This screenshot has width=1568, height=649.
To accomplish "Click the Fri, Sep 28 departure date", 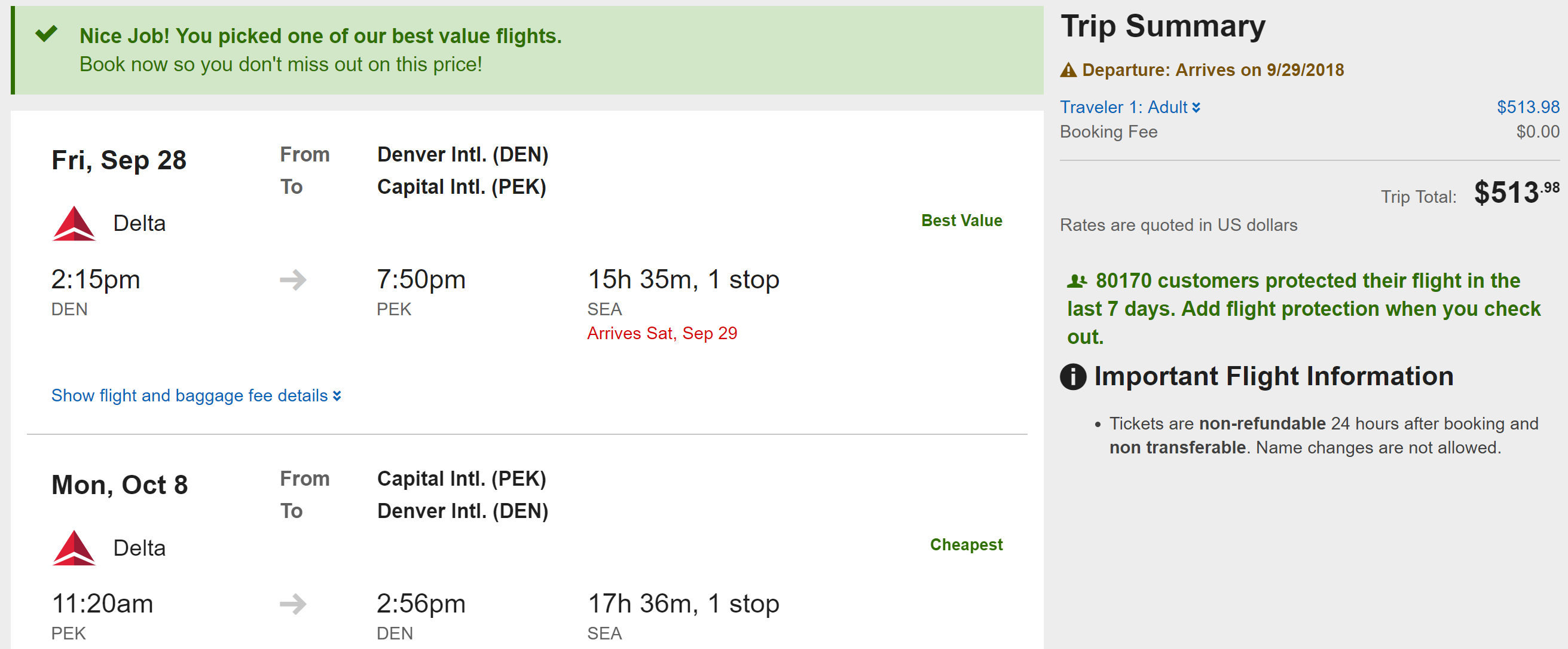I will (119, 161).
